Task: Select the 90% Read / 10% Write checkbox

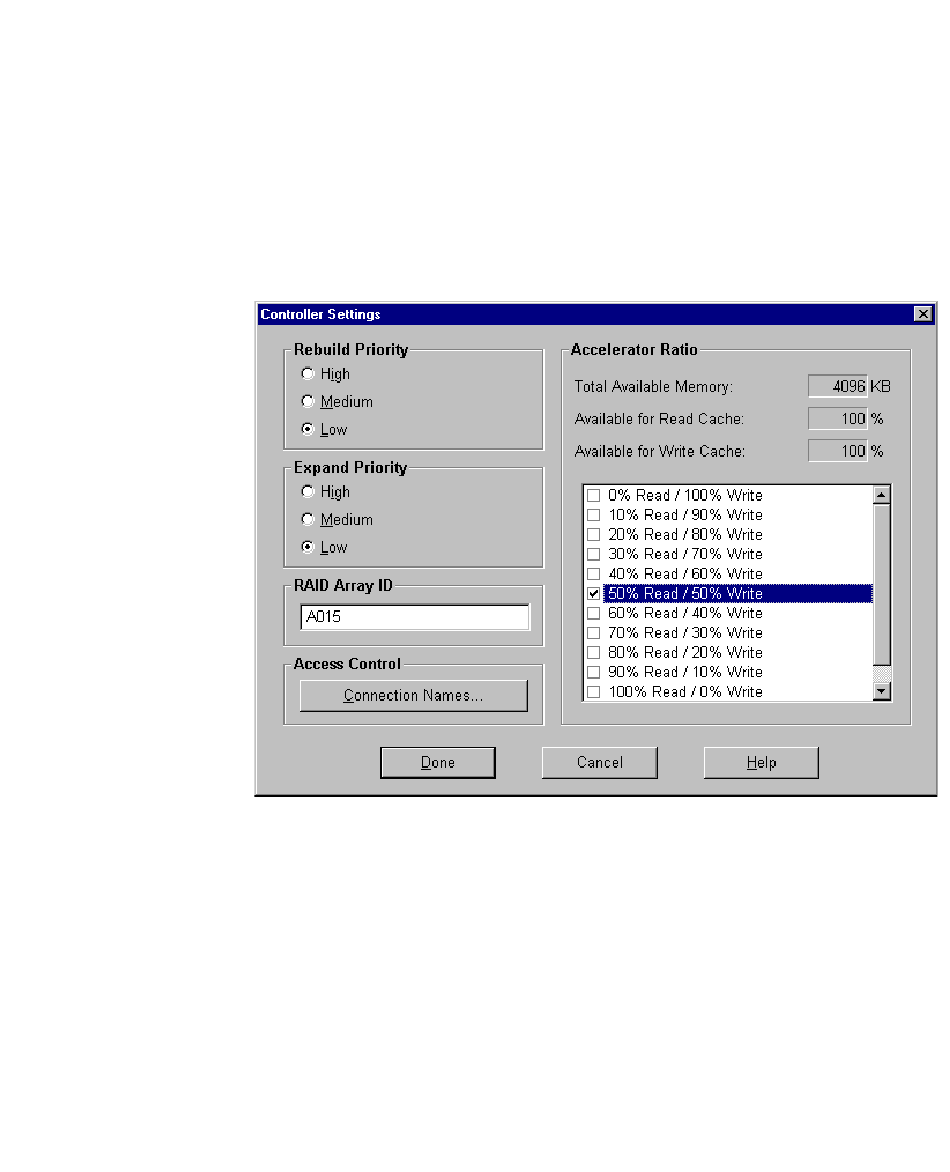Action: click(593, 672)
